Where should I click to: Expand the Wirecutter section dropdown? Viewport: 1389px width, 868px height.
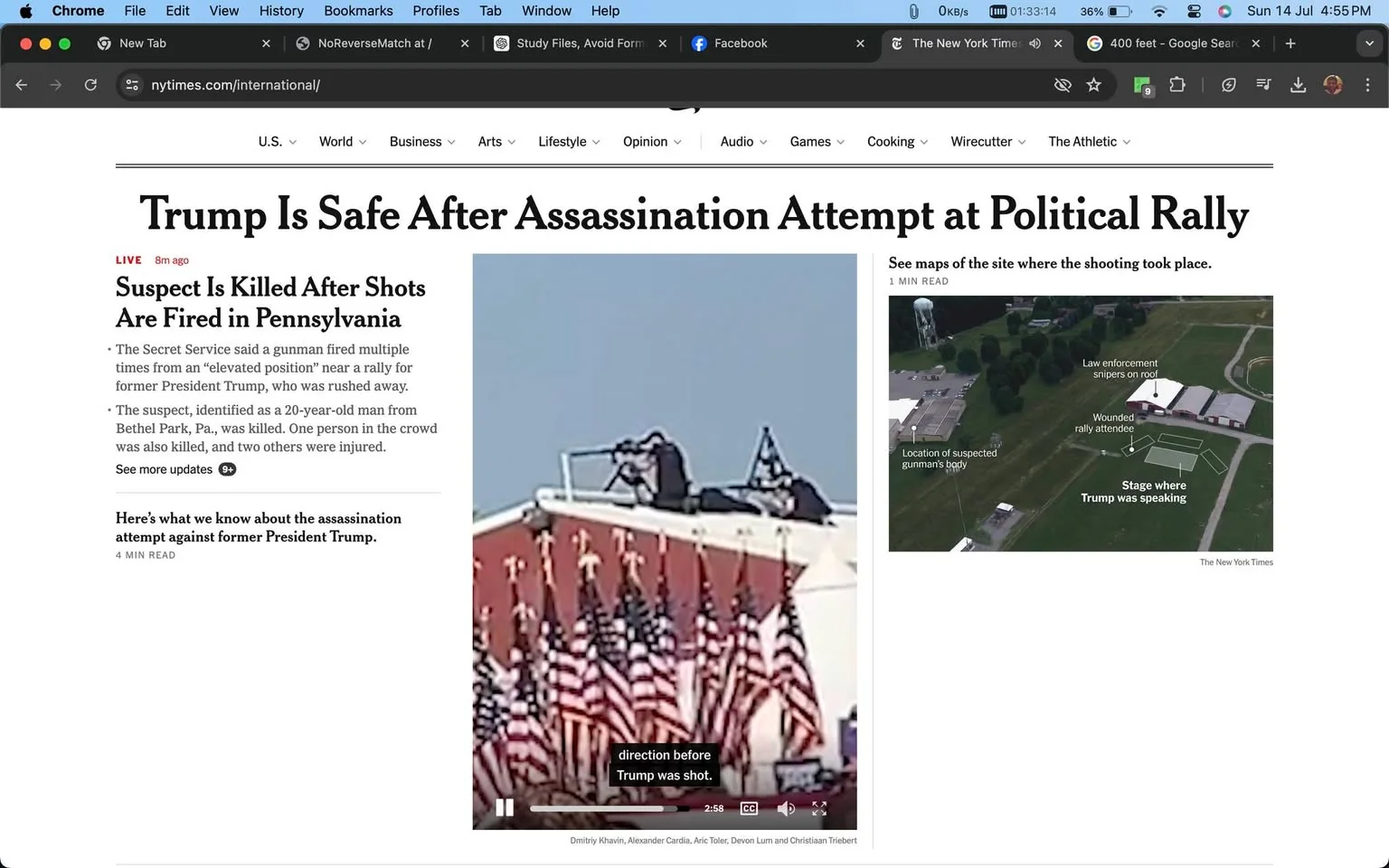tap(987, 142)
